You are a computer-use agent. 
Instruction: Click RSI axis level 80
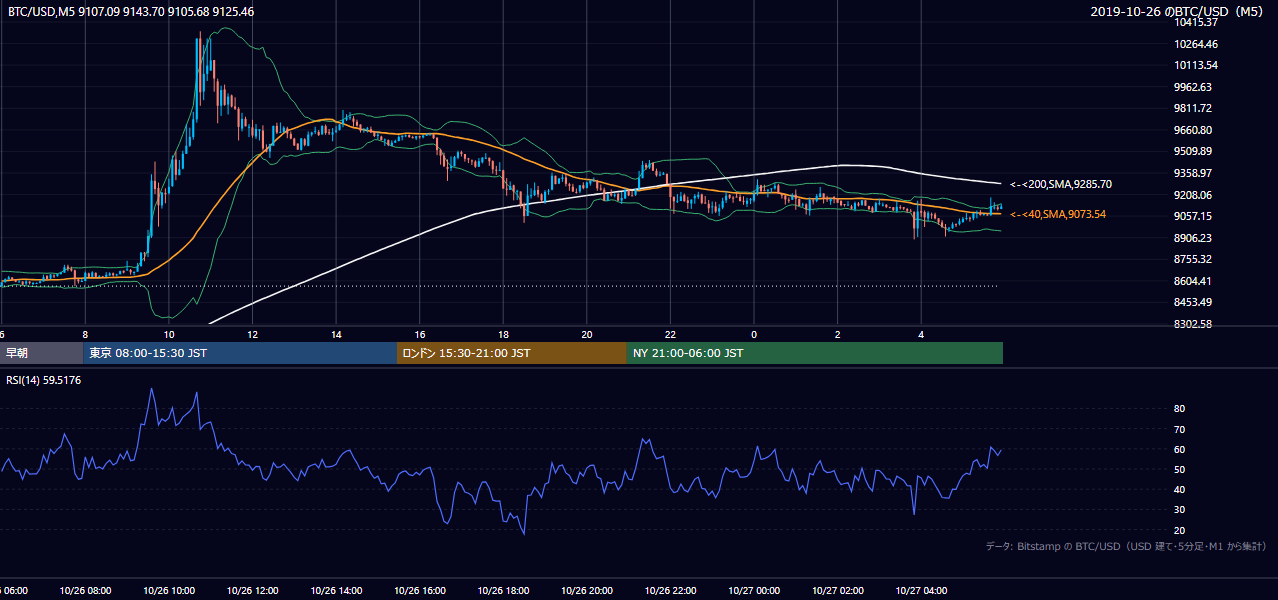click(x=1180, y=409)
